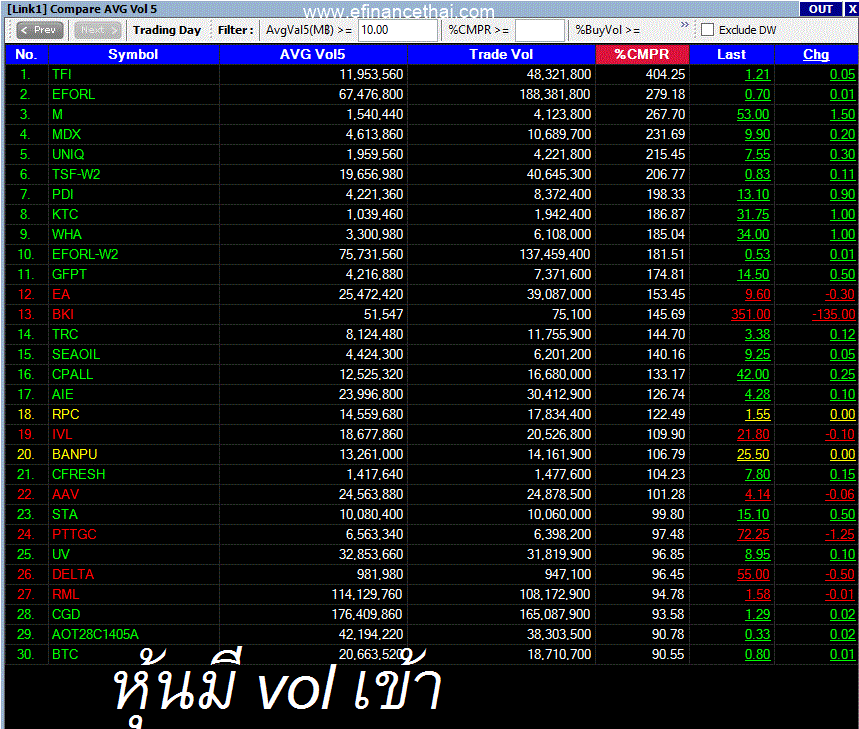Select the PDI symbol
Screen dimensions: 859x729
(x=62, y=194)
